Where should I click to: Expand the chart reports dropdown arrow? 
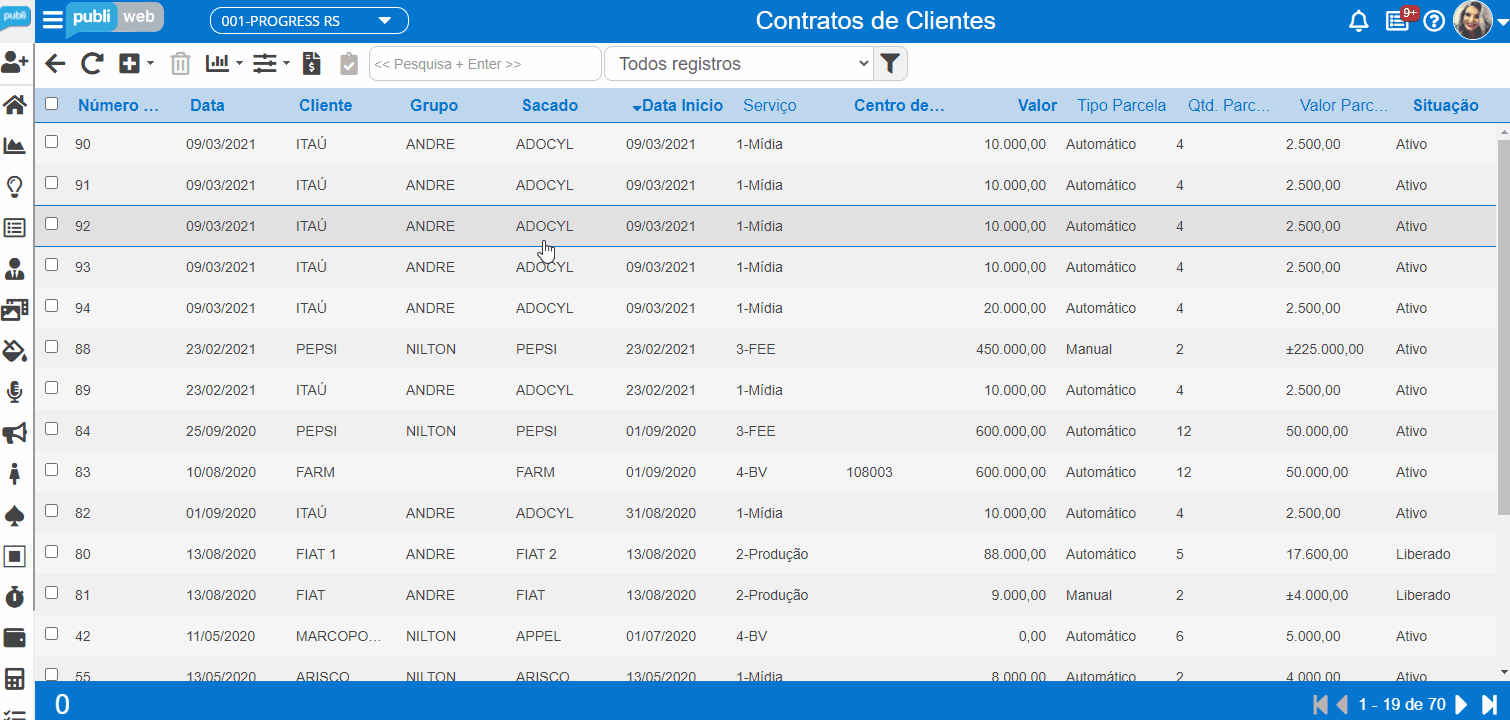click(x=240, y=64)
